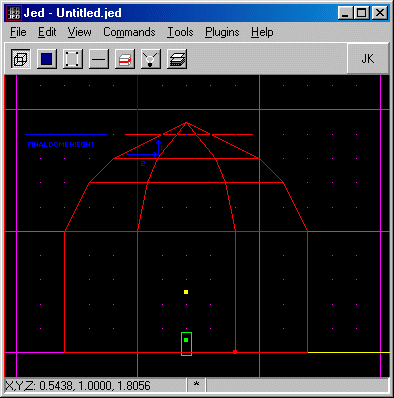
Task: Select the Frame mode stacked layers icon
Action: 177,59
